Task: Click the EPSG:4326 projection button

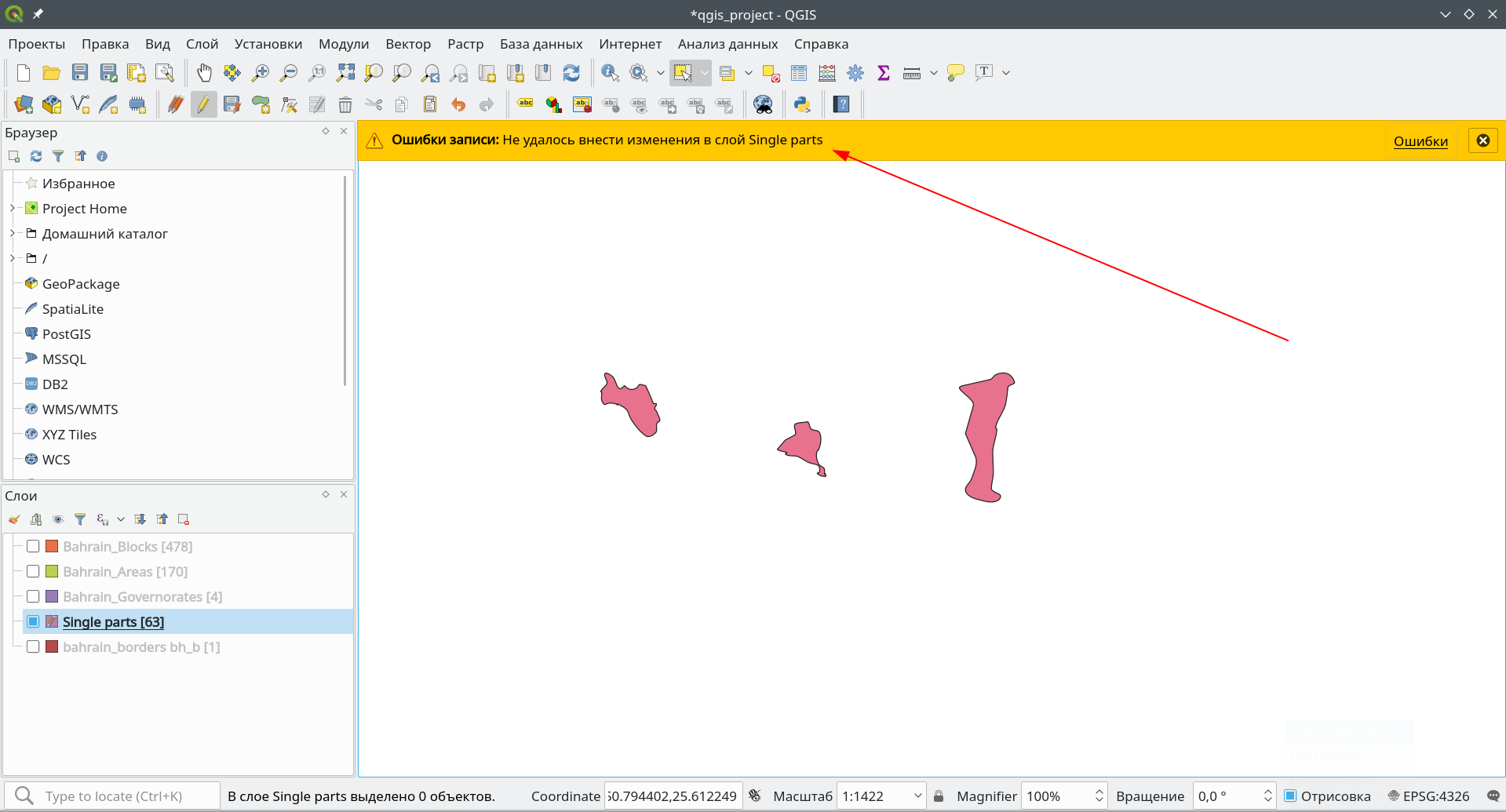Action: (1428, 796)
